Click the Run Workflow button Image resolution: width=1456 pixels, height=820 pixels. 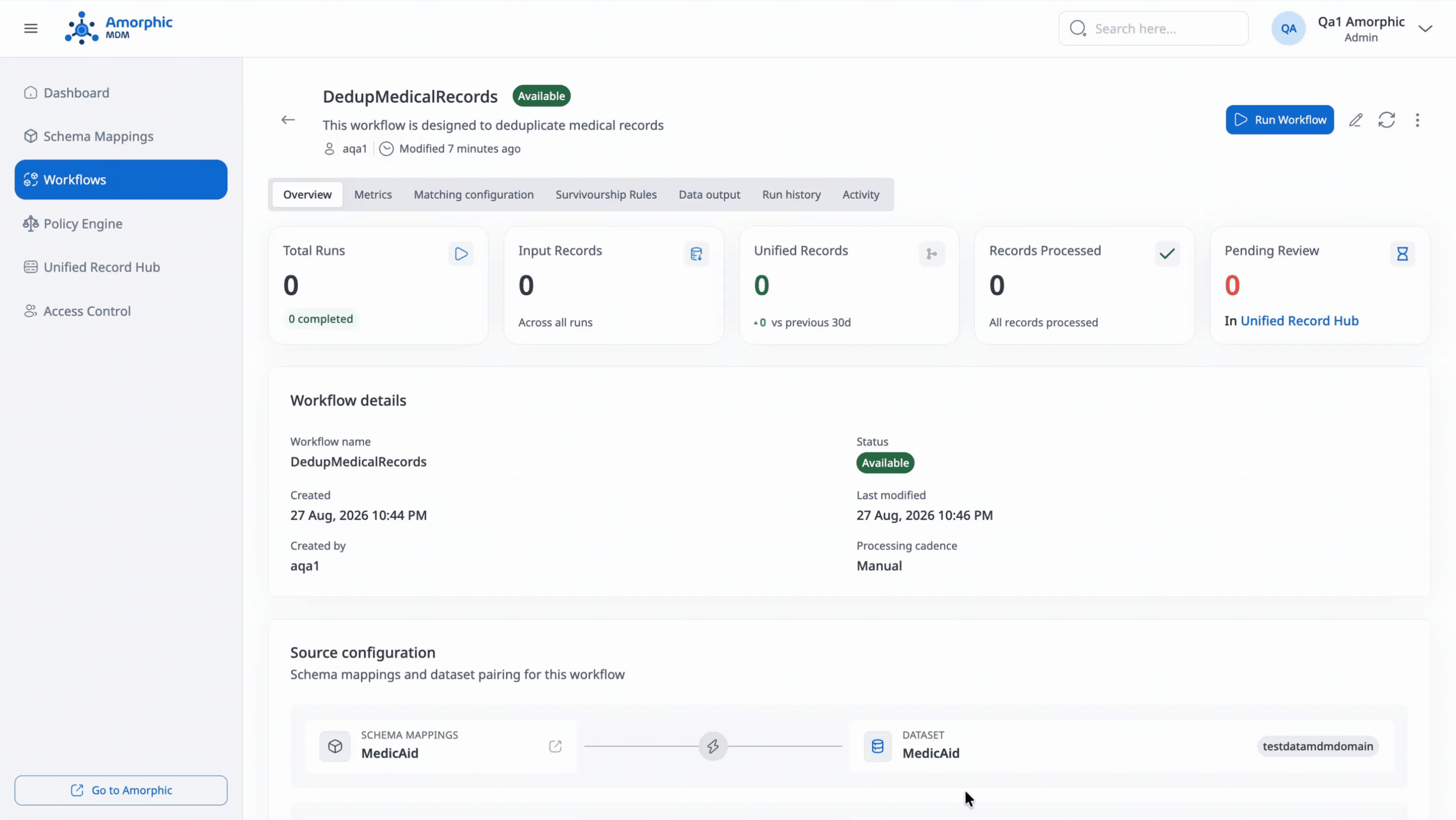tap(1280, 120)
